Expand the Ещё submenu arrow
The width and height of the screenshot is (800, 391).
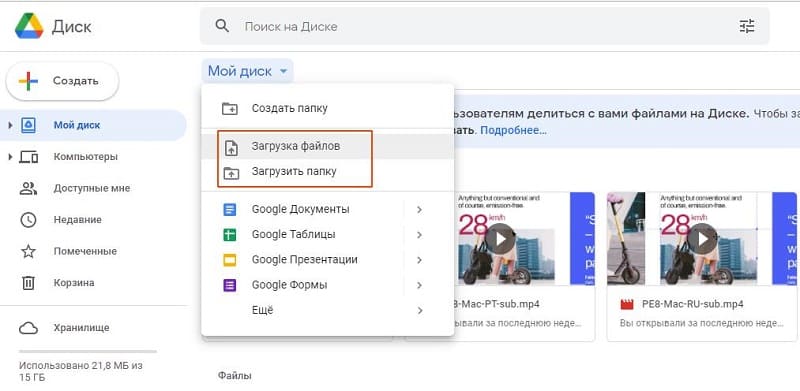coord(419,310)
